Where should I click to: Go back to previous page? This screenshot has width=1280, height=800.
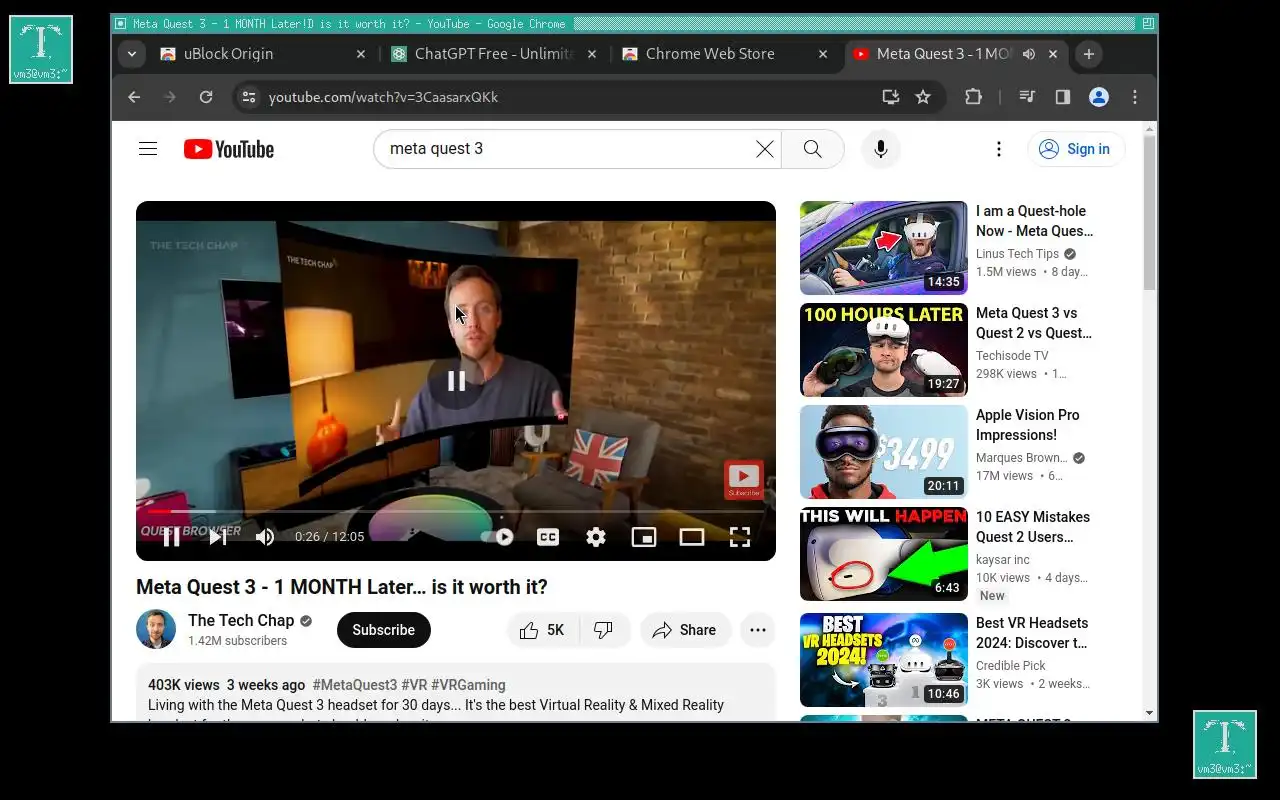(134, 97)
